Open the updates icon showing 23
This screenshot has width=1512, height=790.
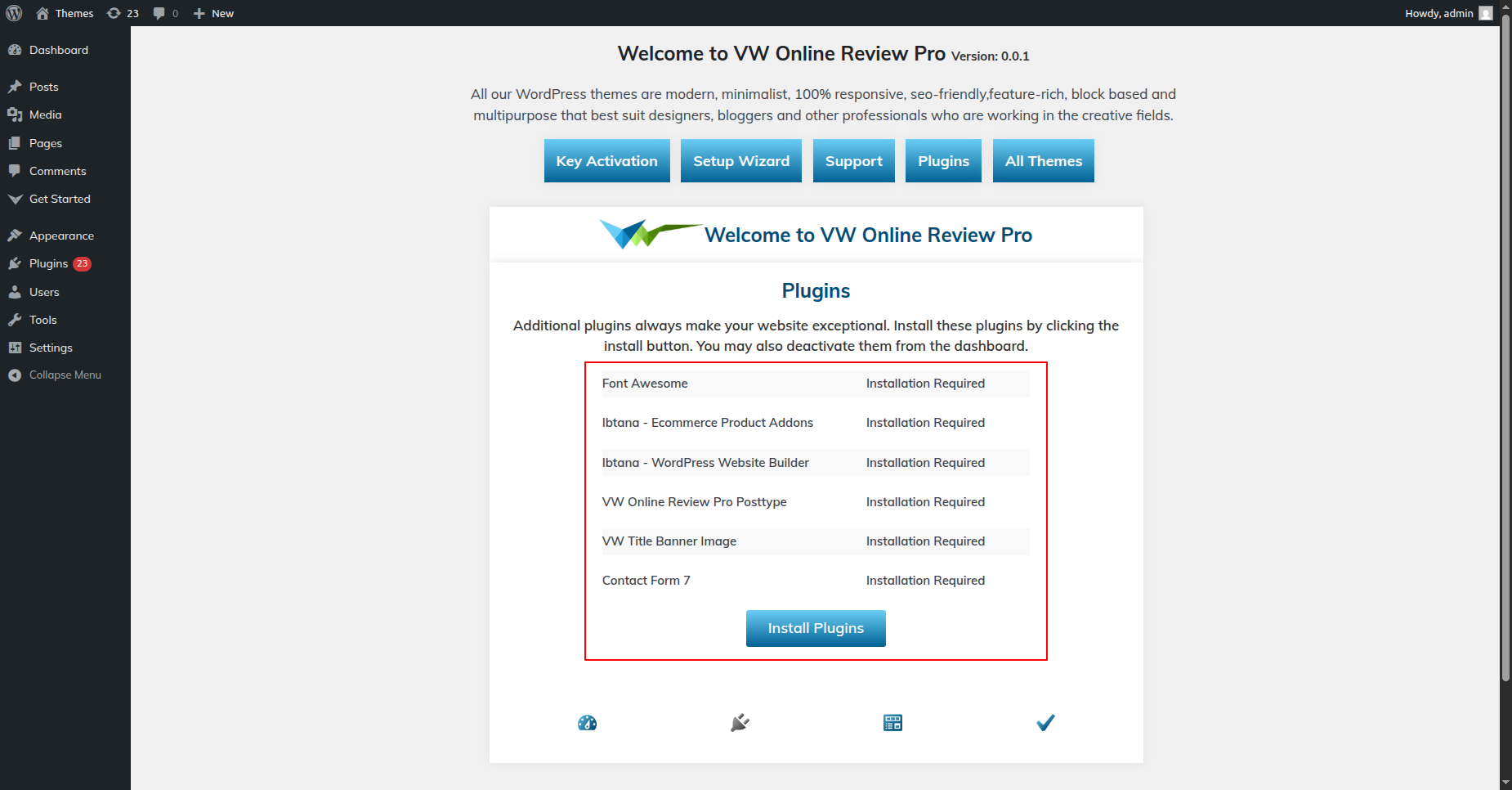coord(123,13)
